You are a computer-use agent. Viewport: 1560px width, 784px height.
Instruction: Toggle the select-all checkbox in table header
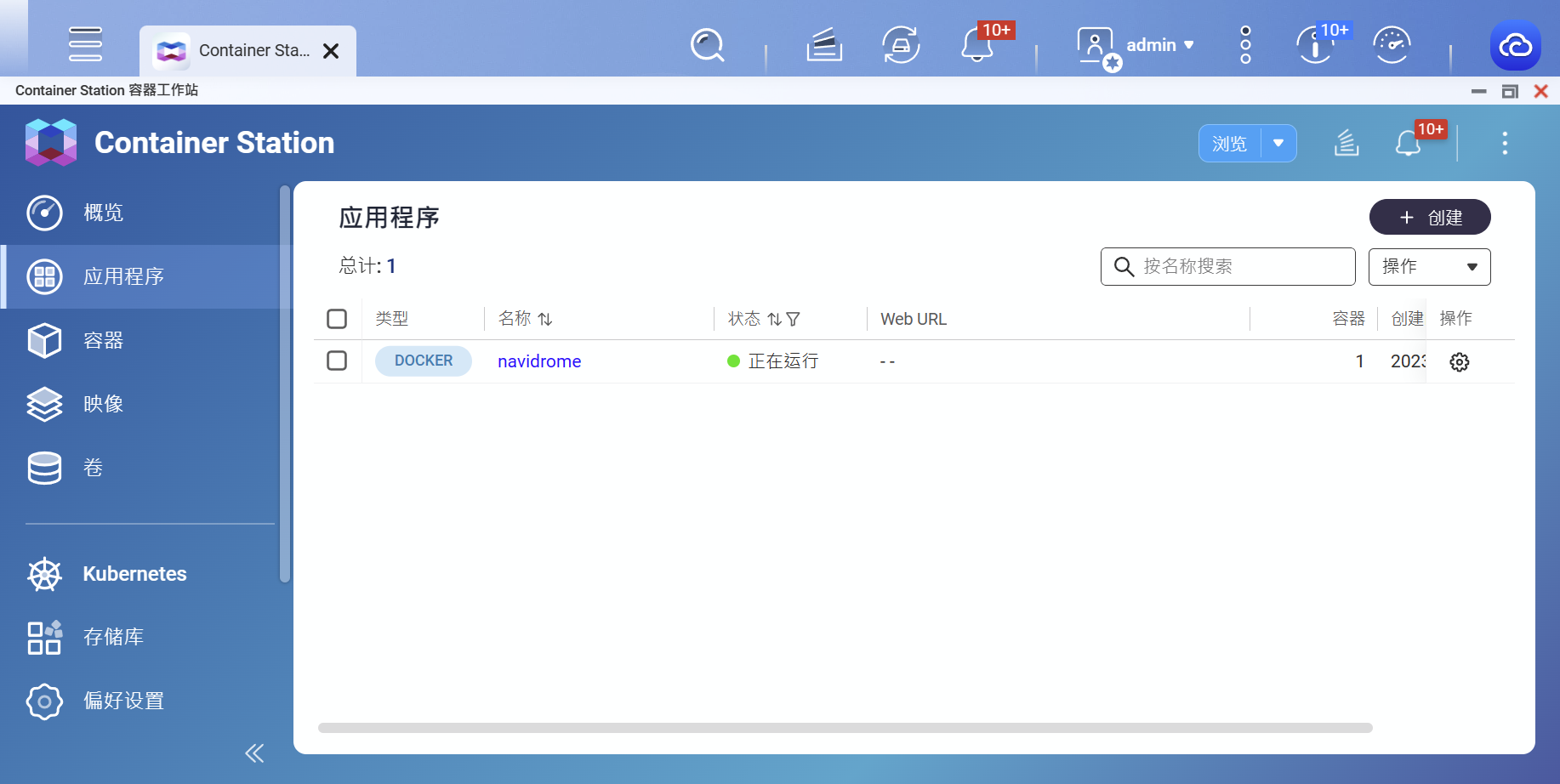pyautogui.click(x=337, y=319)
